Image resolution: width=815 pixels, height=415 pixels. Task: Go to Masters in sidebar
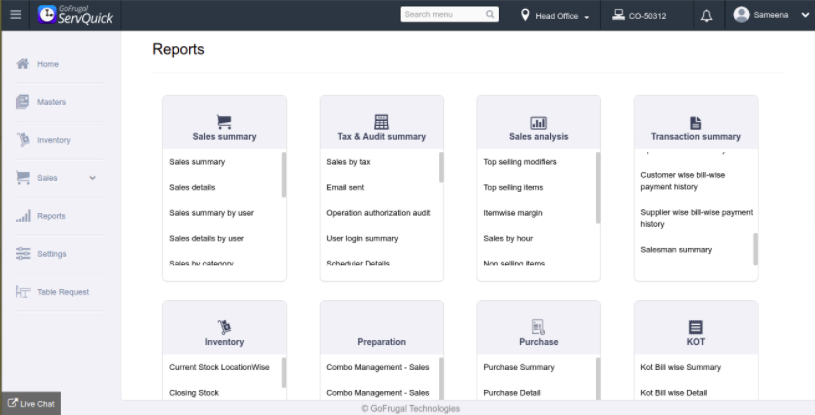[51, 102]
